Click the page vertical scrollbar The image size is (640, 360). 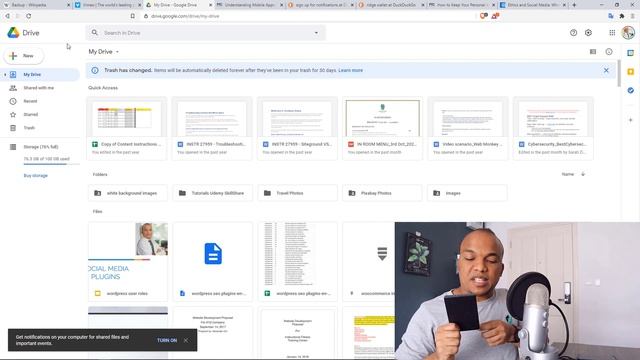pos(619,73)
